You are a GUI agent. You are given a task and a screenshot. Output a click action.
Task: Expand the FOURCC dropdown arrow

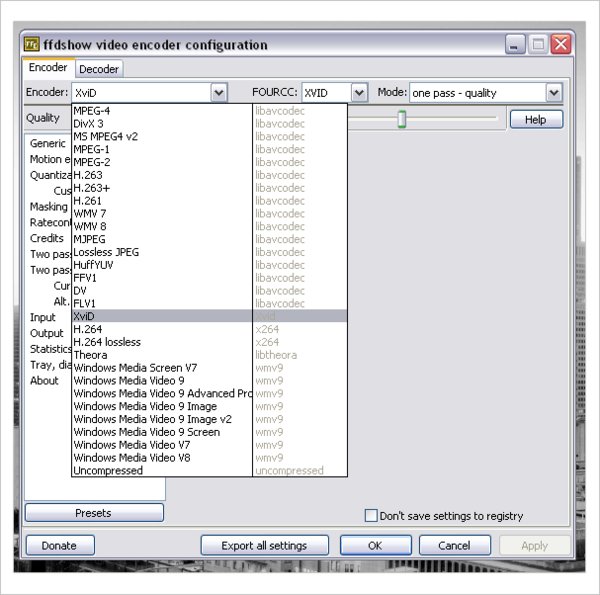pyautogui.click(x=359, y=93)
